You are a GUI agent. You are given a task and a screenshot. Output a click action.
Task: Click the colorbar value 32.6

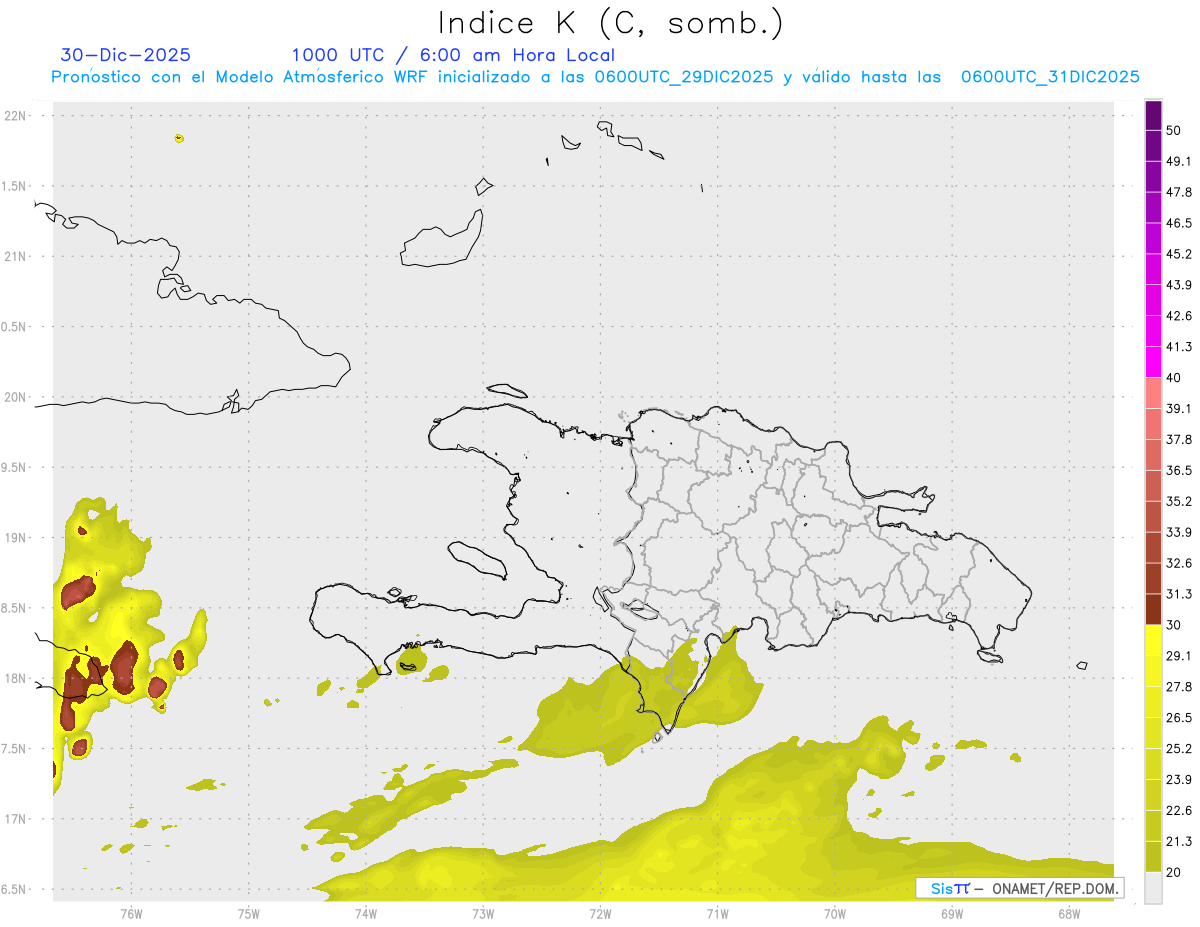coord(1180,564)
